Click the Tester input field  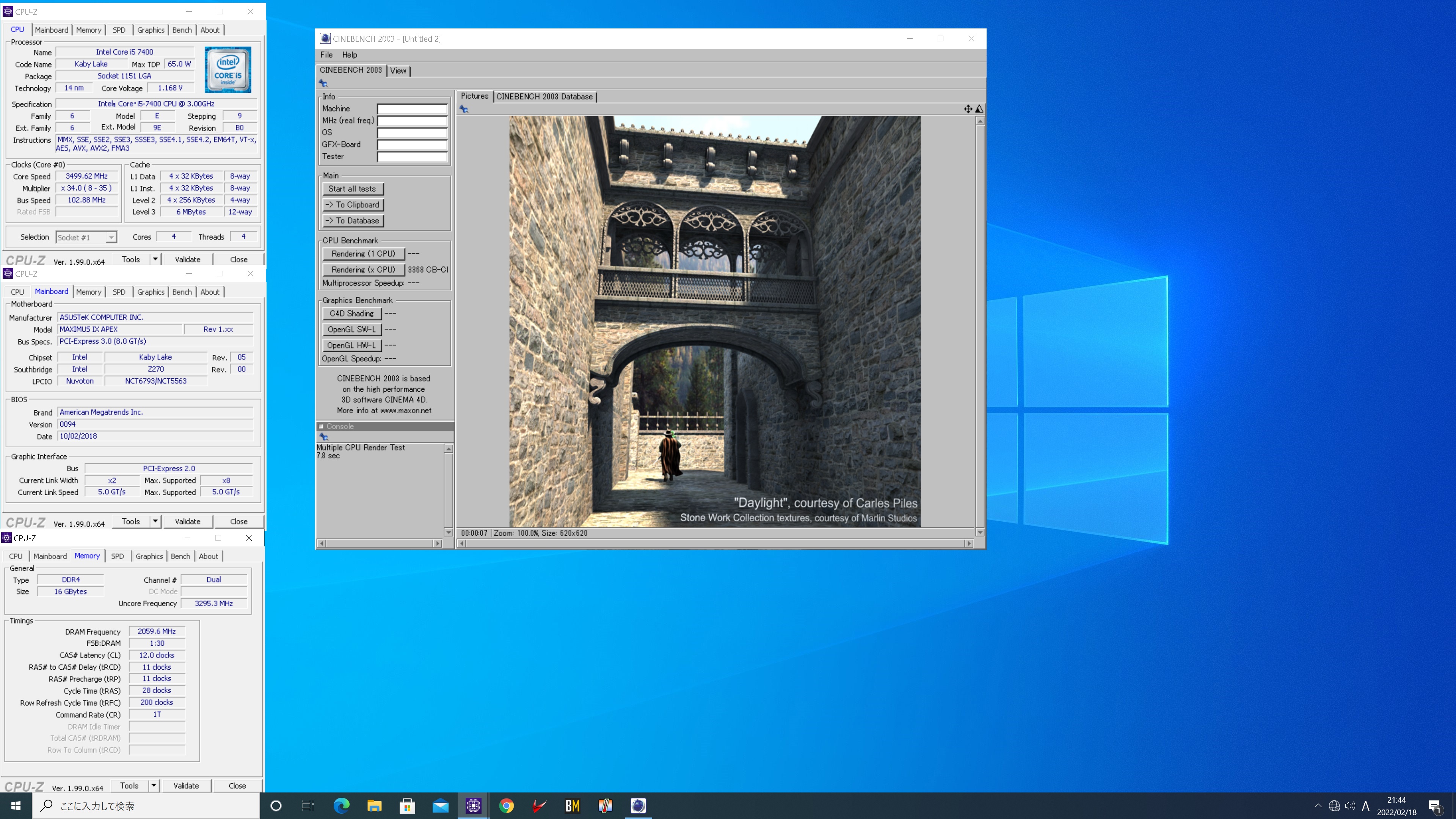(x=411, y=157)
